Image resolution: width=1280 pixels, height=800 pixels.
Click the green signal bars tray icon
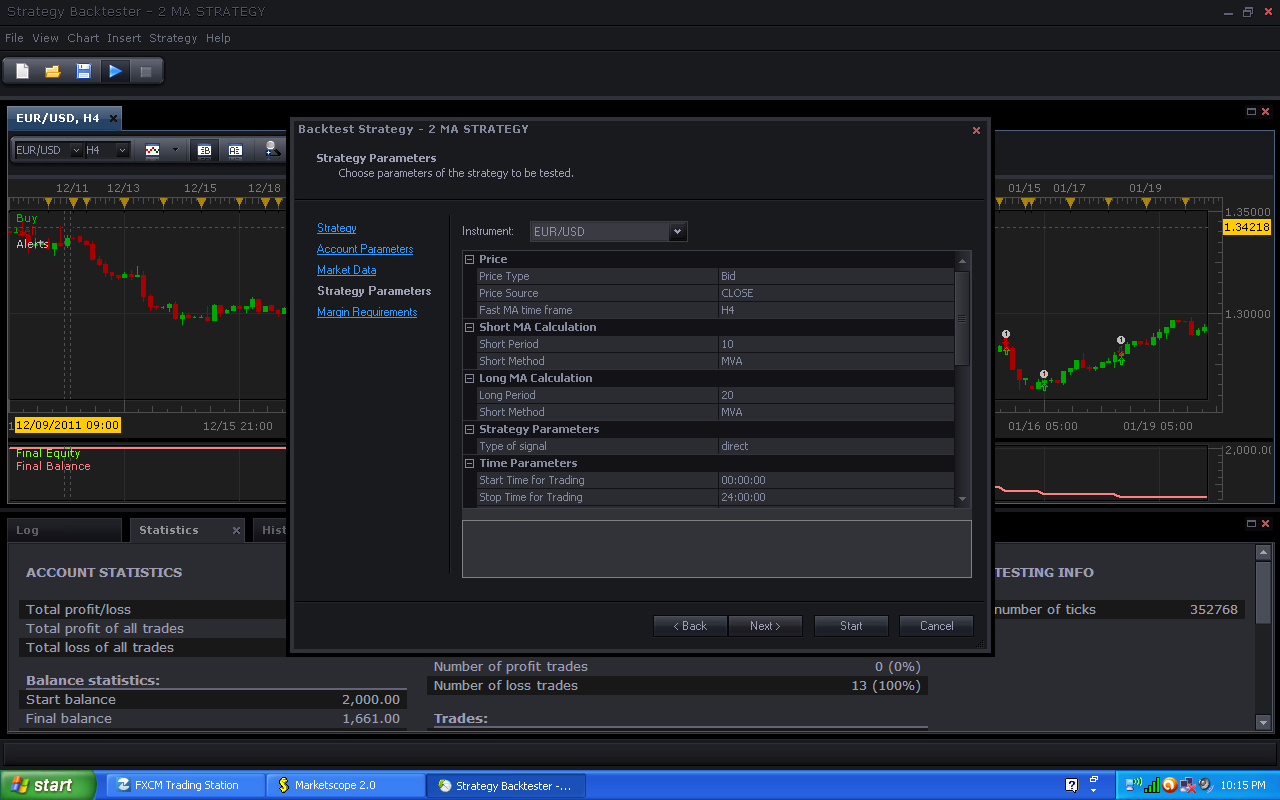(1152, 785)
